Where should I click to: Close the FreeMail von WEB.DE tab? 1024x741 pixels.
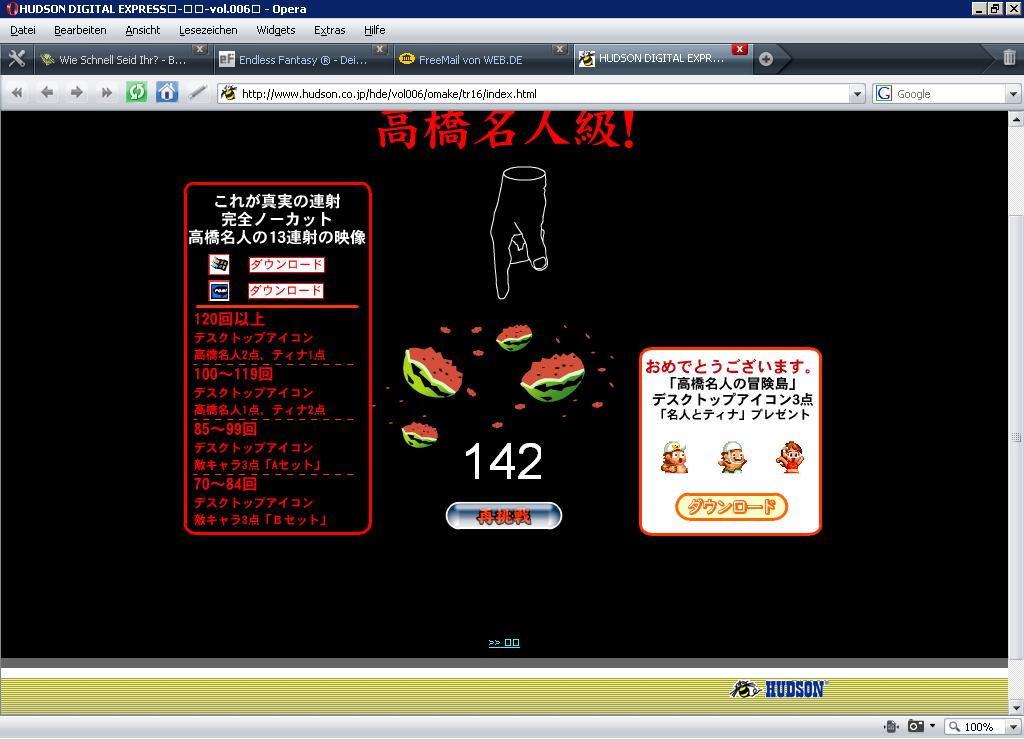tap(559, 49)
